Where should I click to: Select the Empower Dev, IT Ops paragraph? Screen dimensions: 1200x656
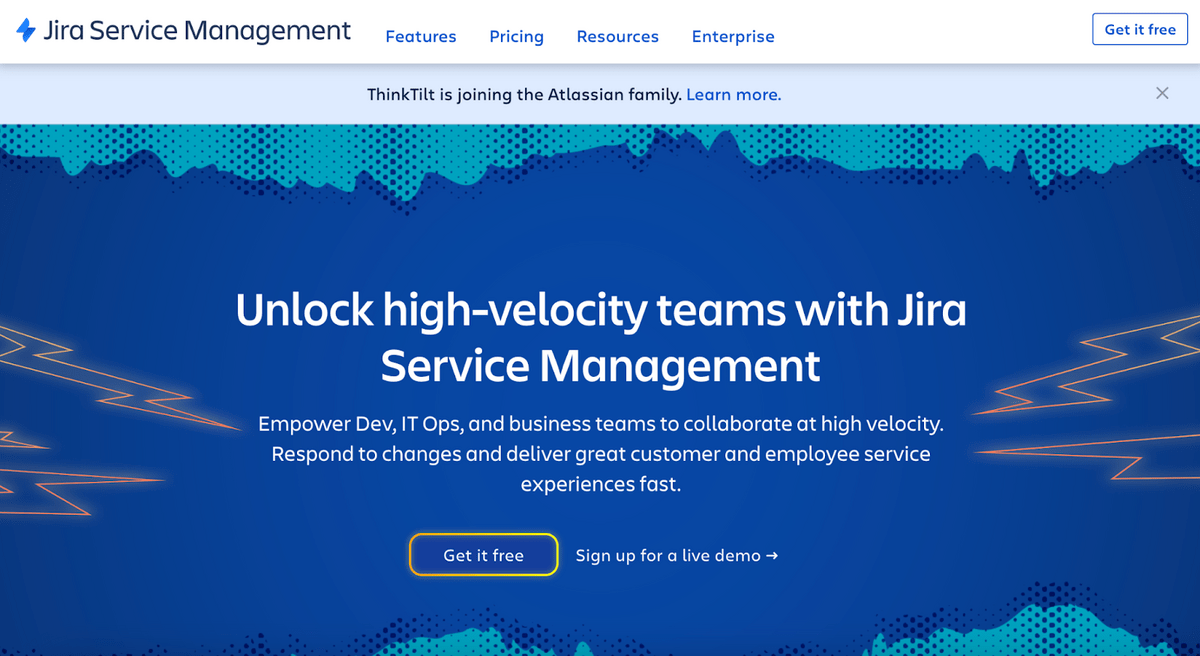(601, 454)
